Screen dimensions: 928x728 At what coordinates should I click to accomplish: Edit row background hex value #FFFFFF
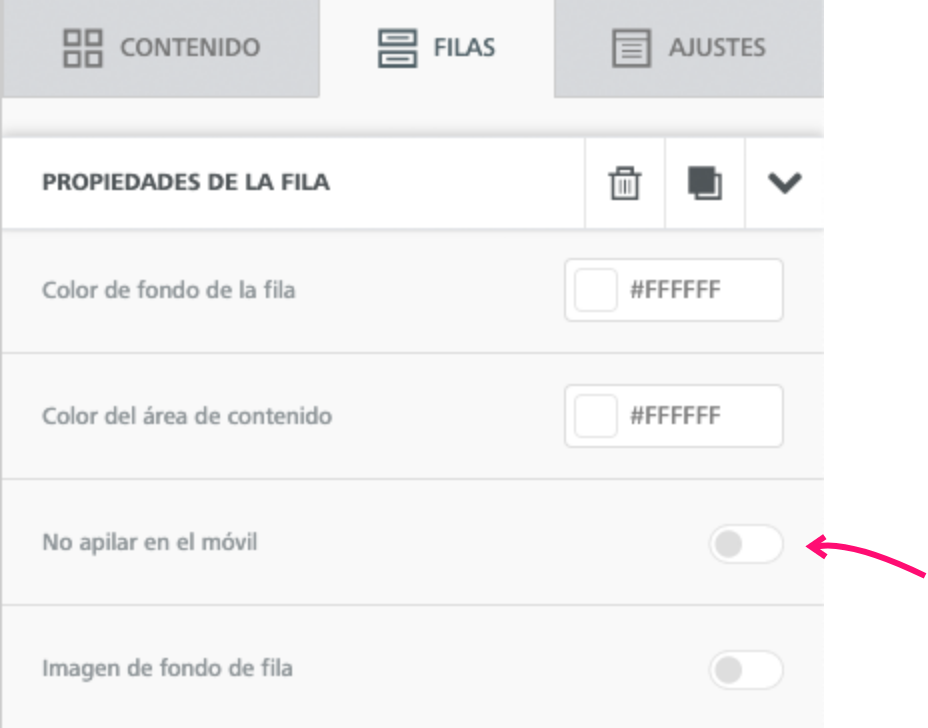[x=675, y=290]
